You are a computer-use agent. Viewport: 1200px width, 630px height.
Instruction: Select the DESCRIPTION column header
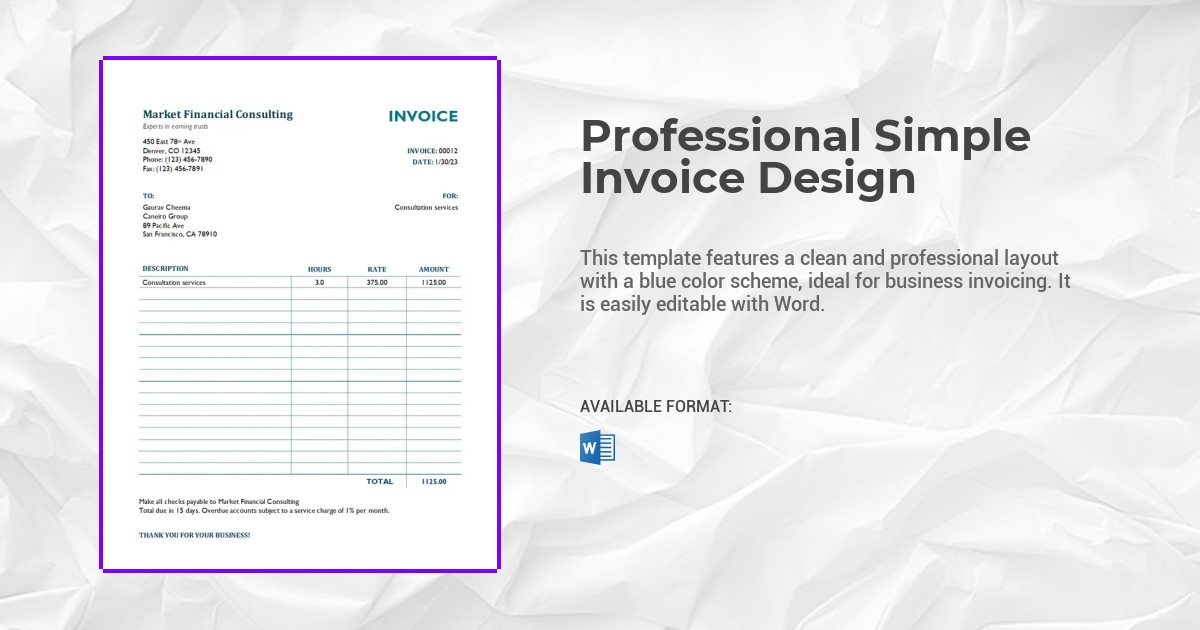coord(165,269)
